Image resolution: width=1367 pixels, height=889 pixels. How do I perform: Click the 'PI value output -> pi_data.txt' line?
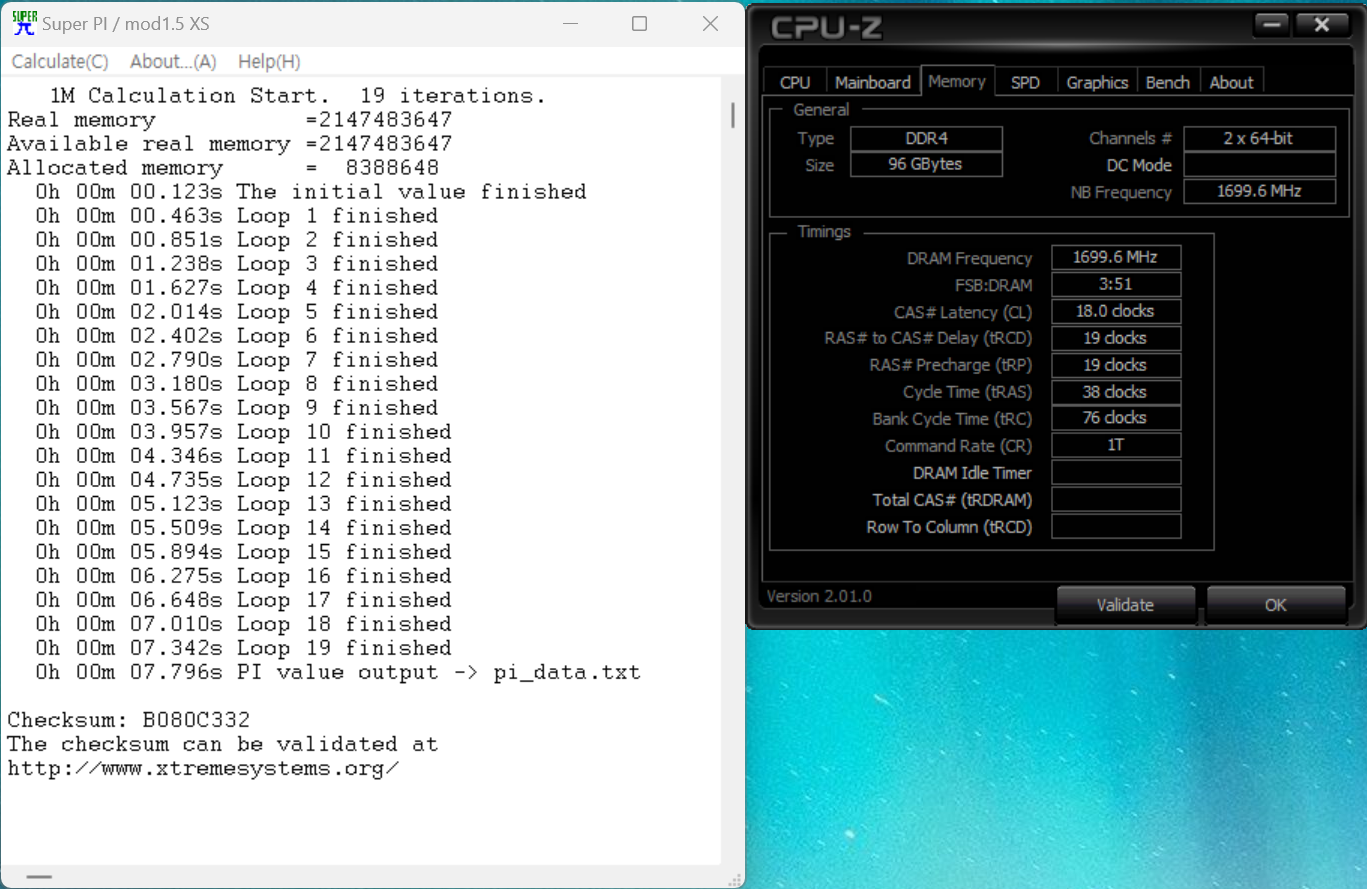click(x=338, y=672)
